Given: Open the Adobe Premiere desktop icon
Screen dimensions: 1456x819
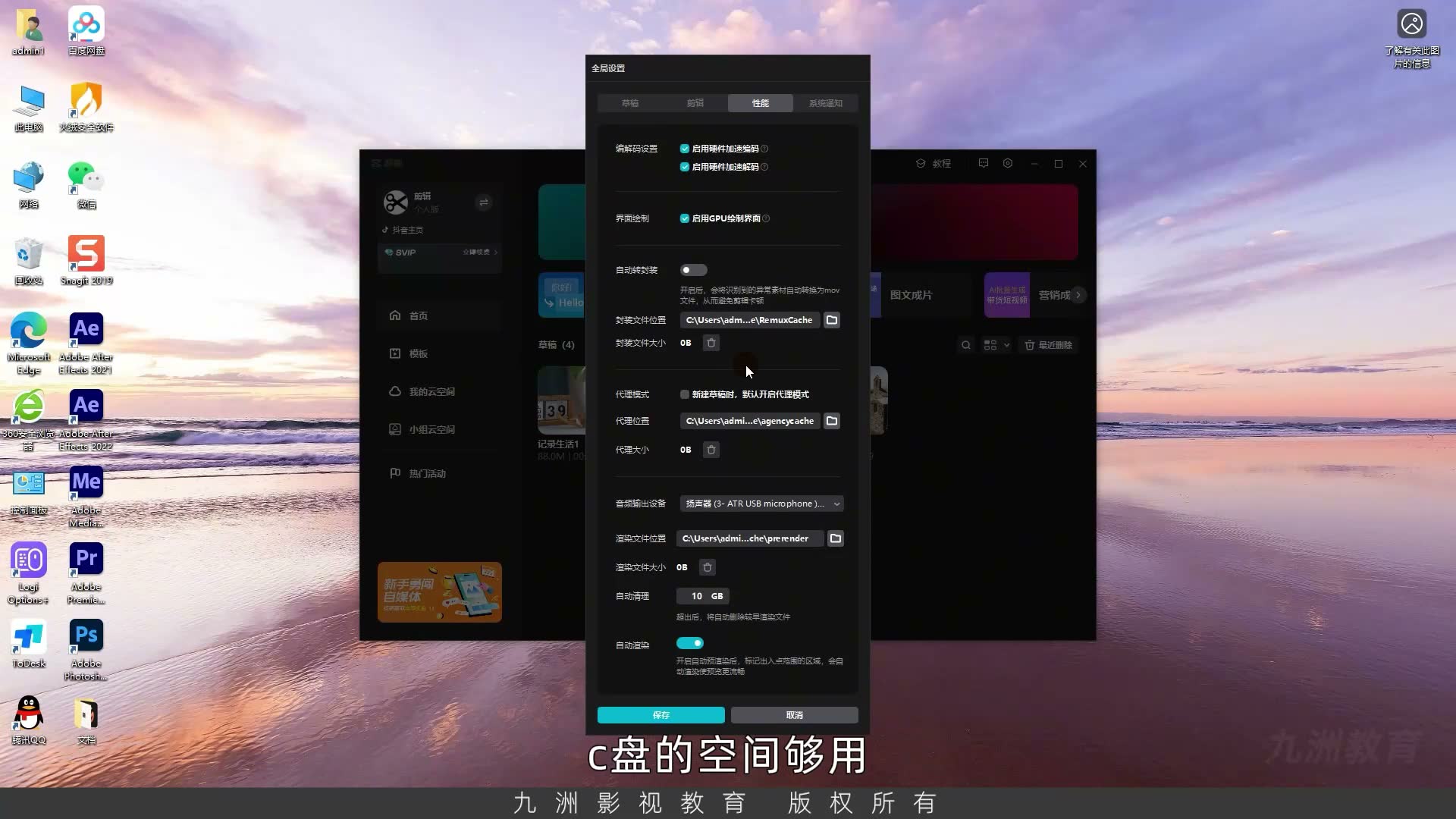Looking at the screenshot, I should 86,573.
